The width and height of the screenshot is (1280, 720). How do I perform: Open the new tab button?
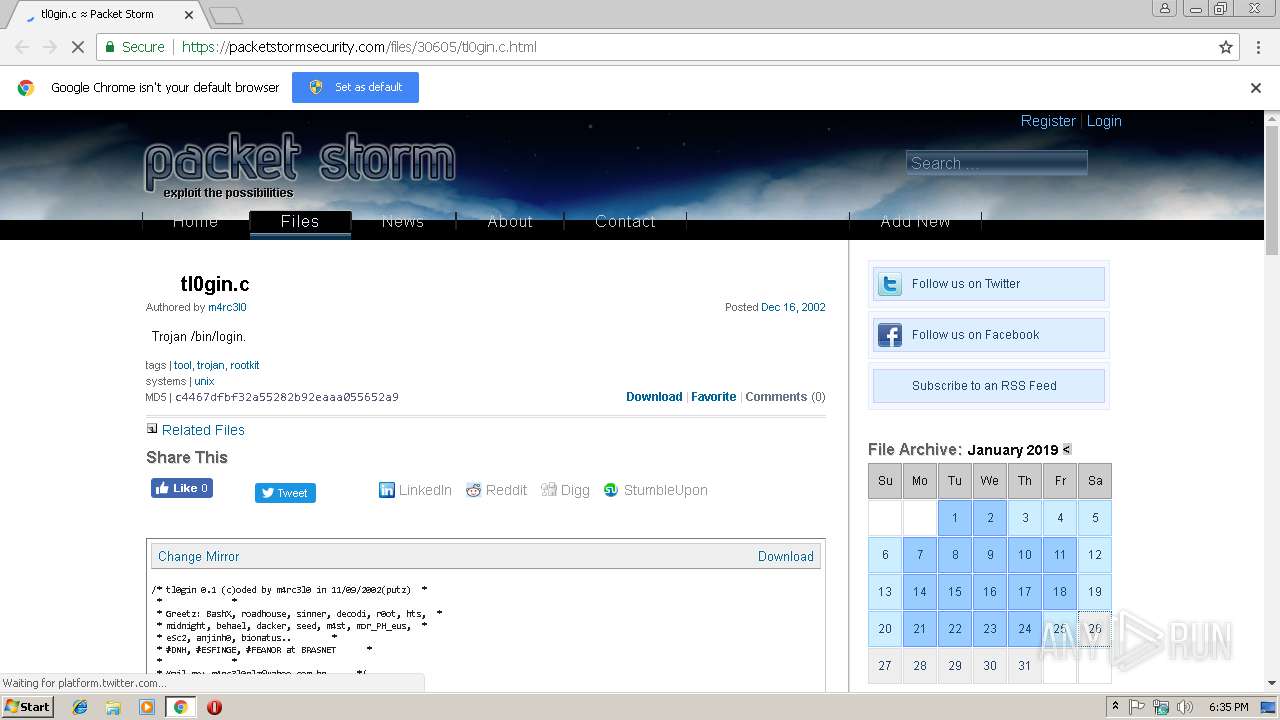click(226, 15)
